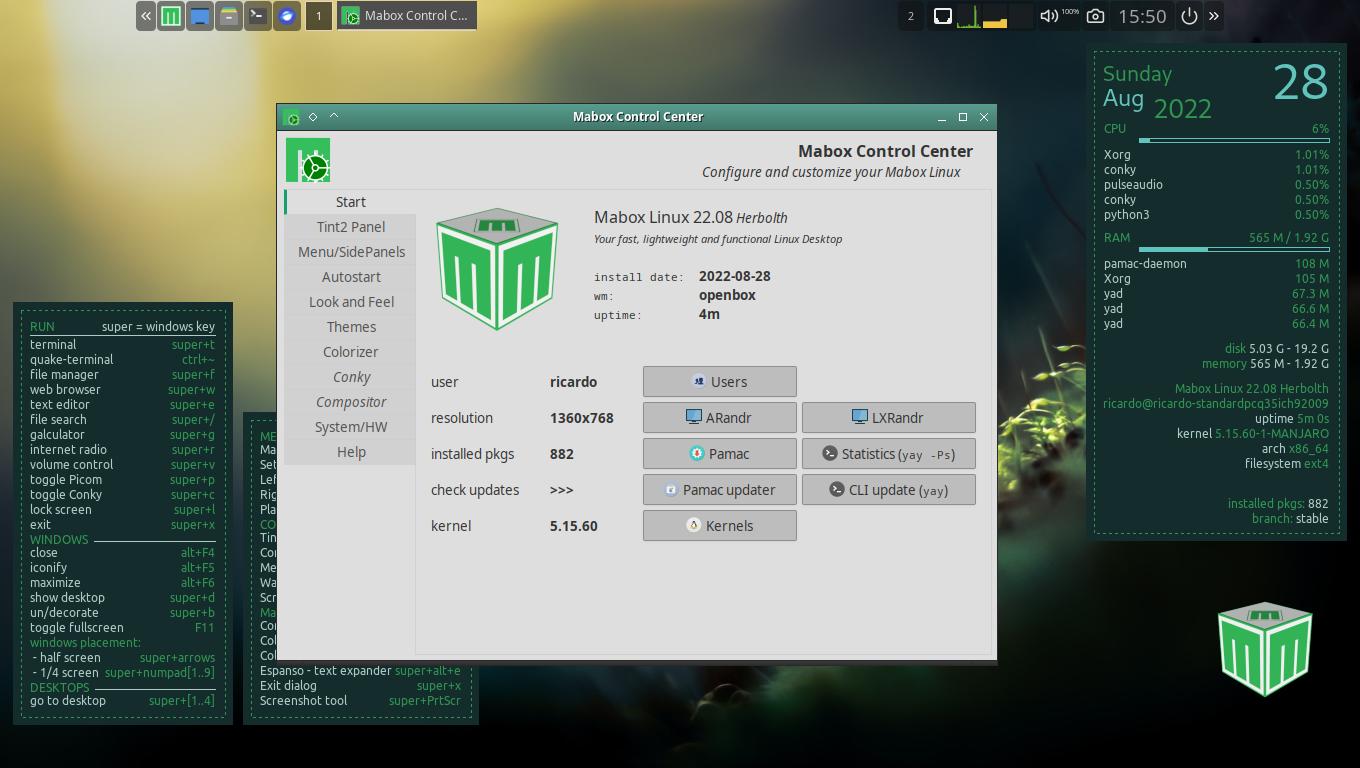Open the Menu/SidePanels tab

(350, 252)
